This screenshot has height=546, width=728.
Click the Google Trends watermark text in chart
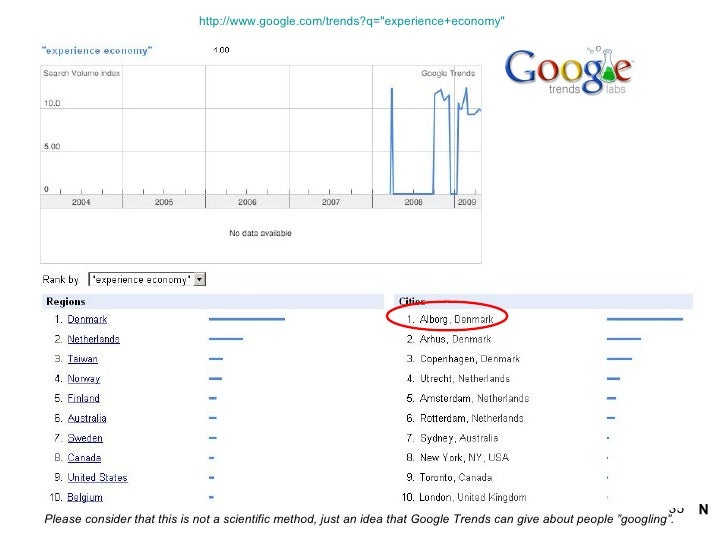[x=448, y=73]
